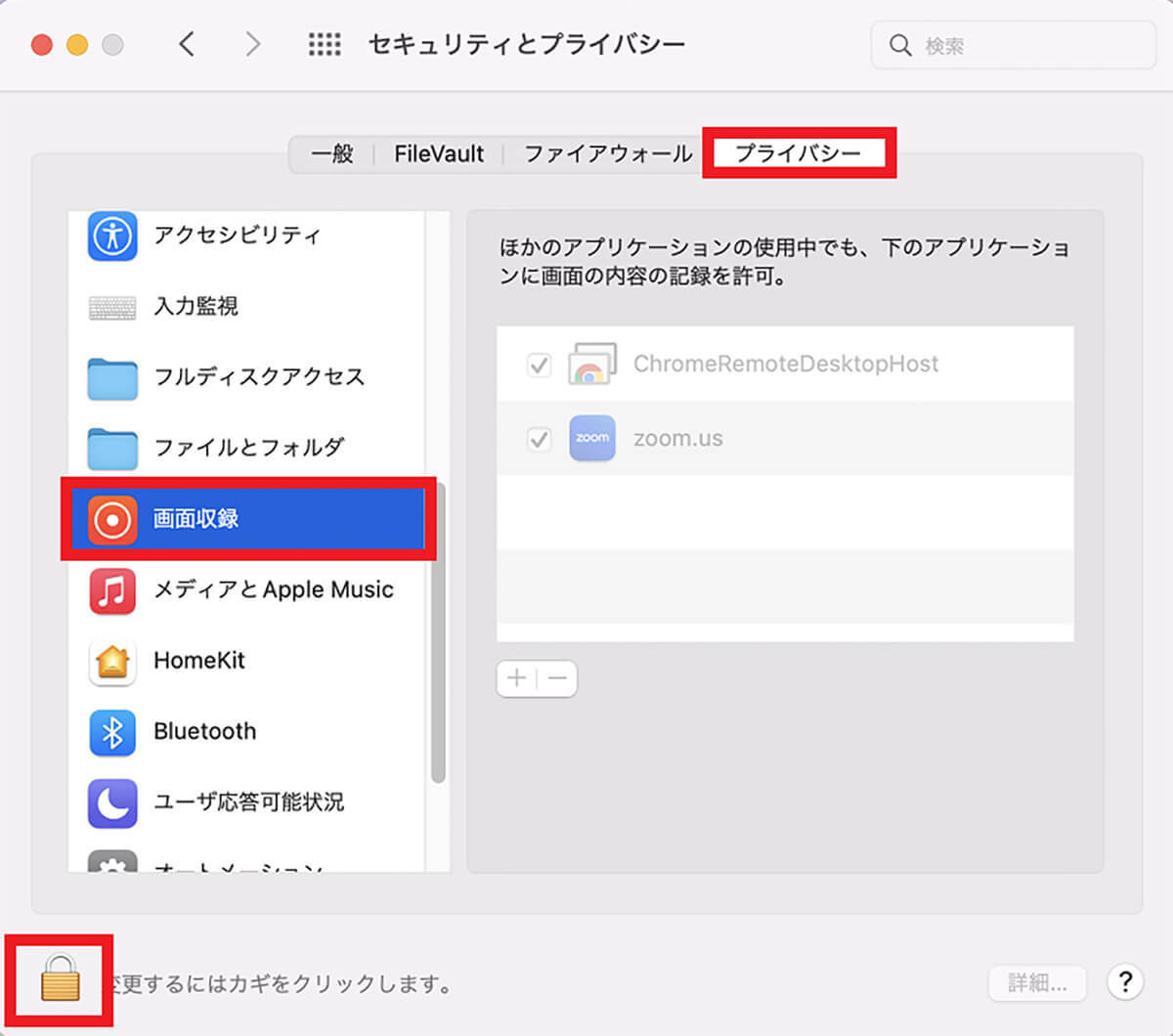Click the Accessibility icon in the sidebar
This screenshot has height=1036, width=1173.
(112, 236)
